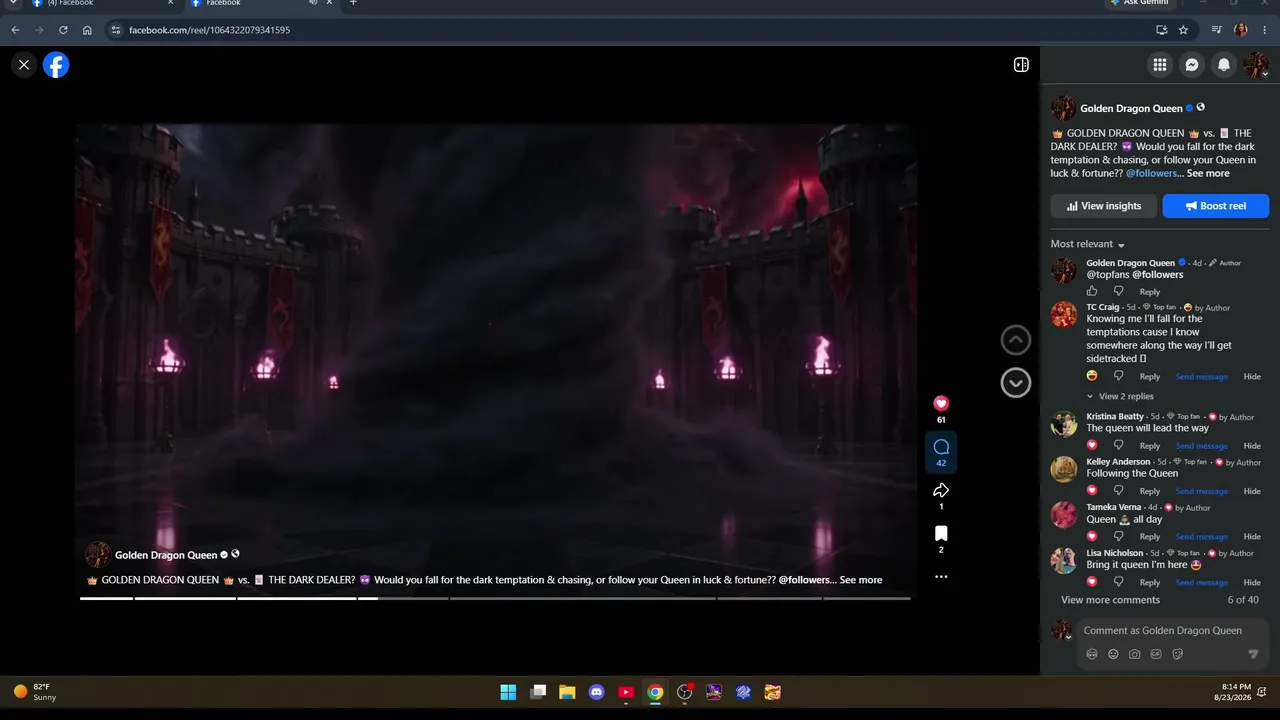
Task: Add a GIF to the comment
Action: pos(1156,654)
